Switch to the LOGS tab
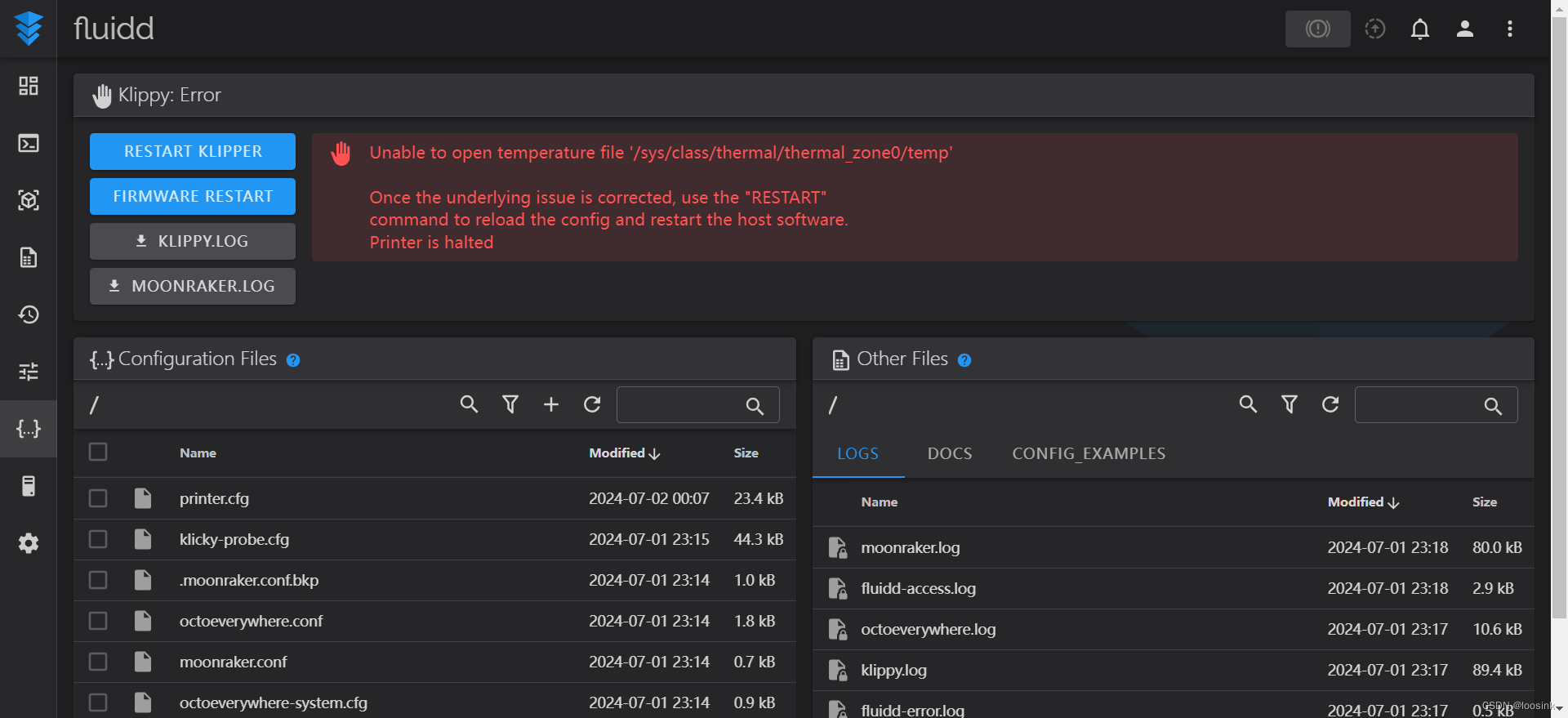Image resolution: width=1568 pixels, height=718 pixels. point(857,453)
